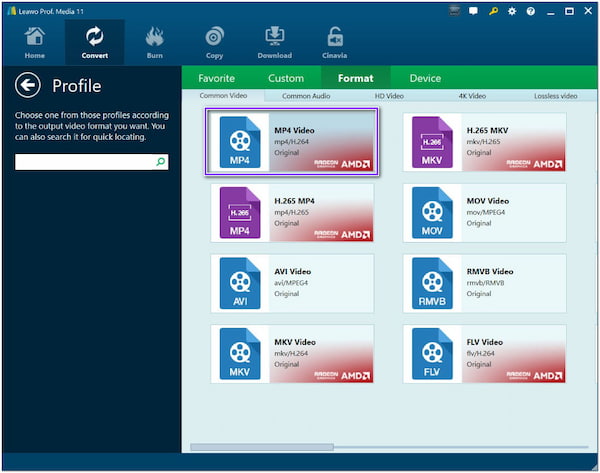The image size is (600, 473).
Task: Open the 4K Video sub-tab
Action: (x=472, y=96)
